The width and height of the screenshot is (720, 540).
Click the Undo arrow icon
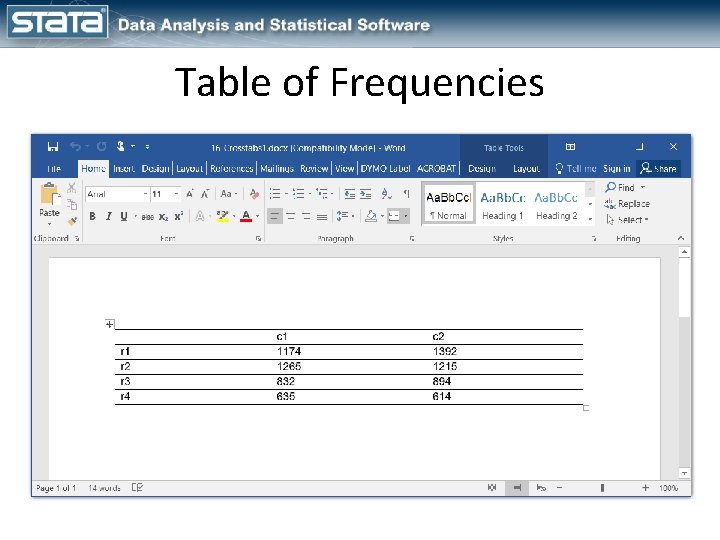click(x=75, y=147)
